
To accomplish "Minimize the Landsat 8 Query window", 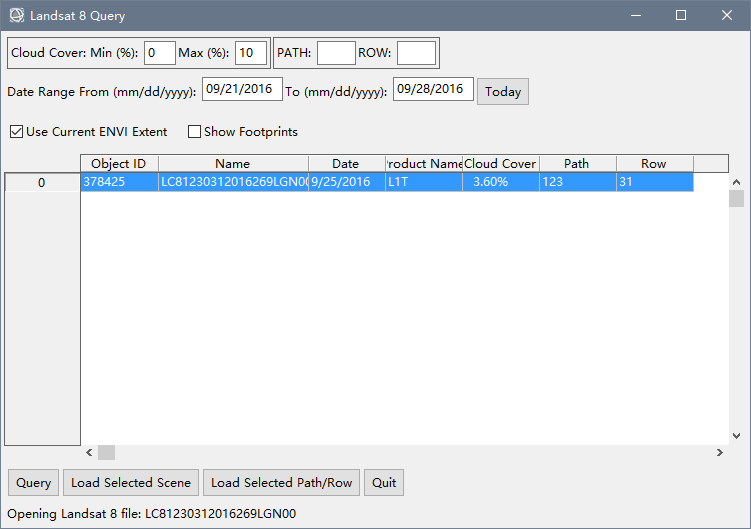I will coord(636,15).
